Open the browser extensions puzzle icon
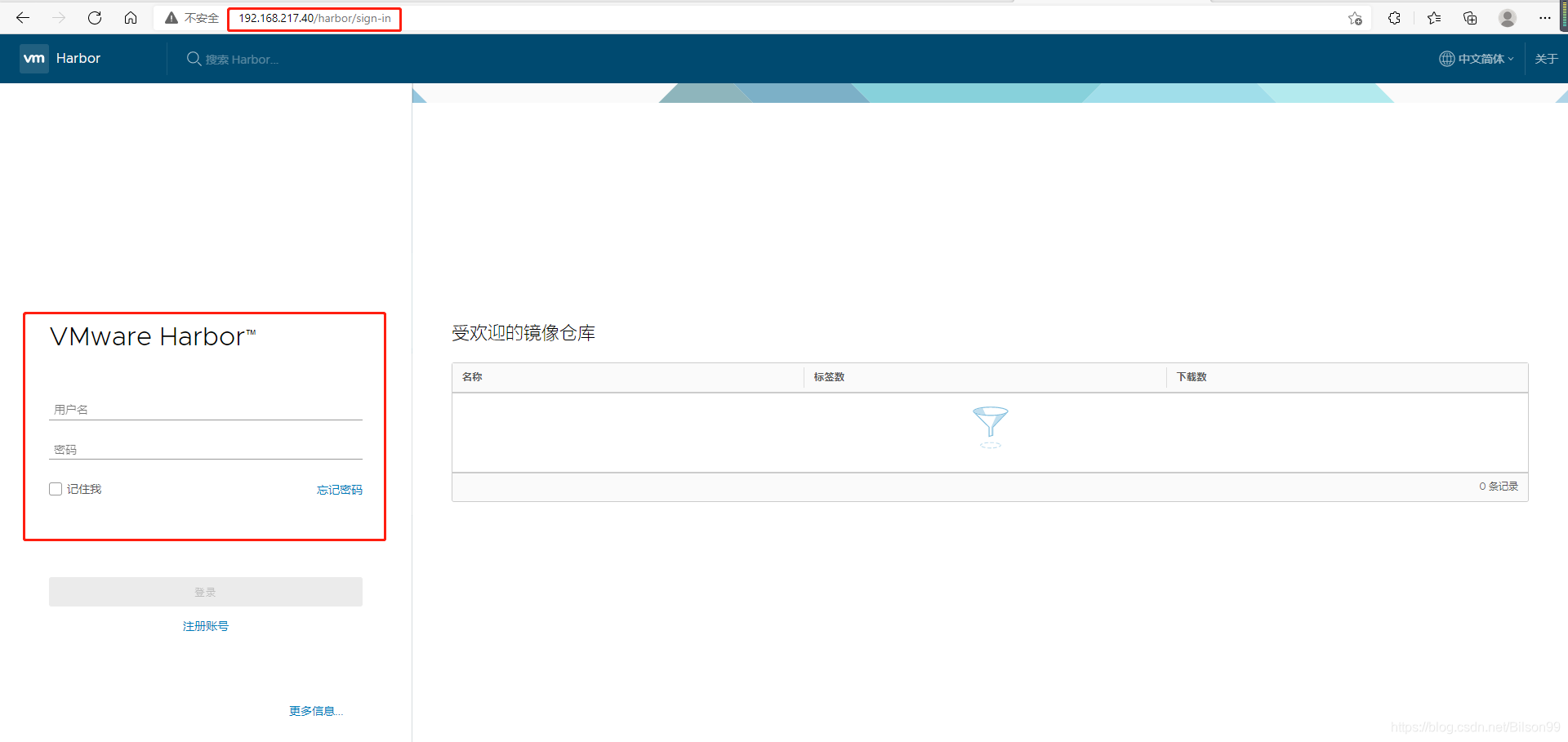The height and width of the screenshot is (742, 1568). click(x=1394, y=18)
